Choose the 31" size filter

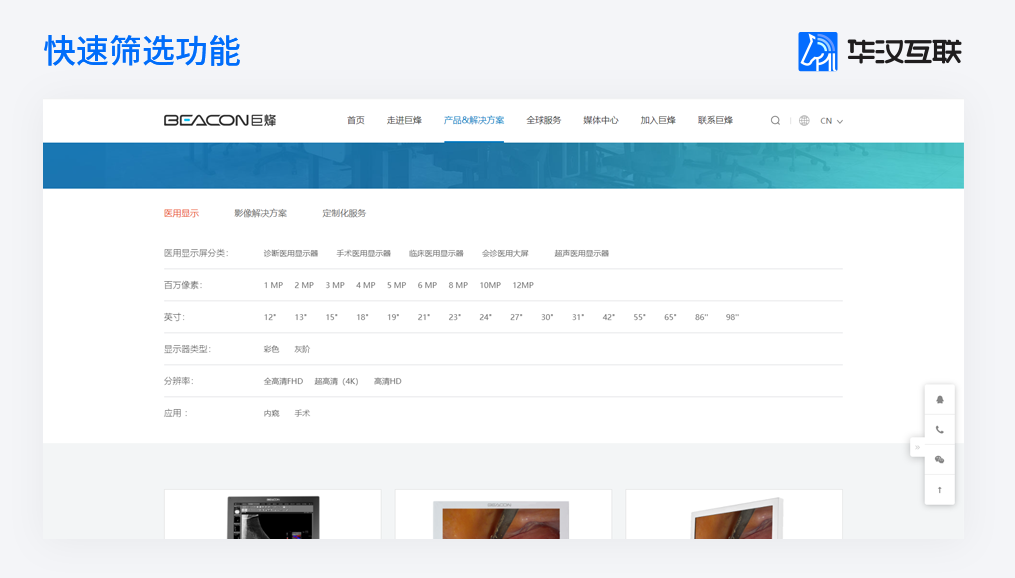click(x=577, y=317)
